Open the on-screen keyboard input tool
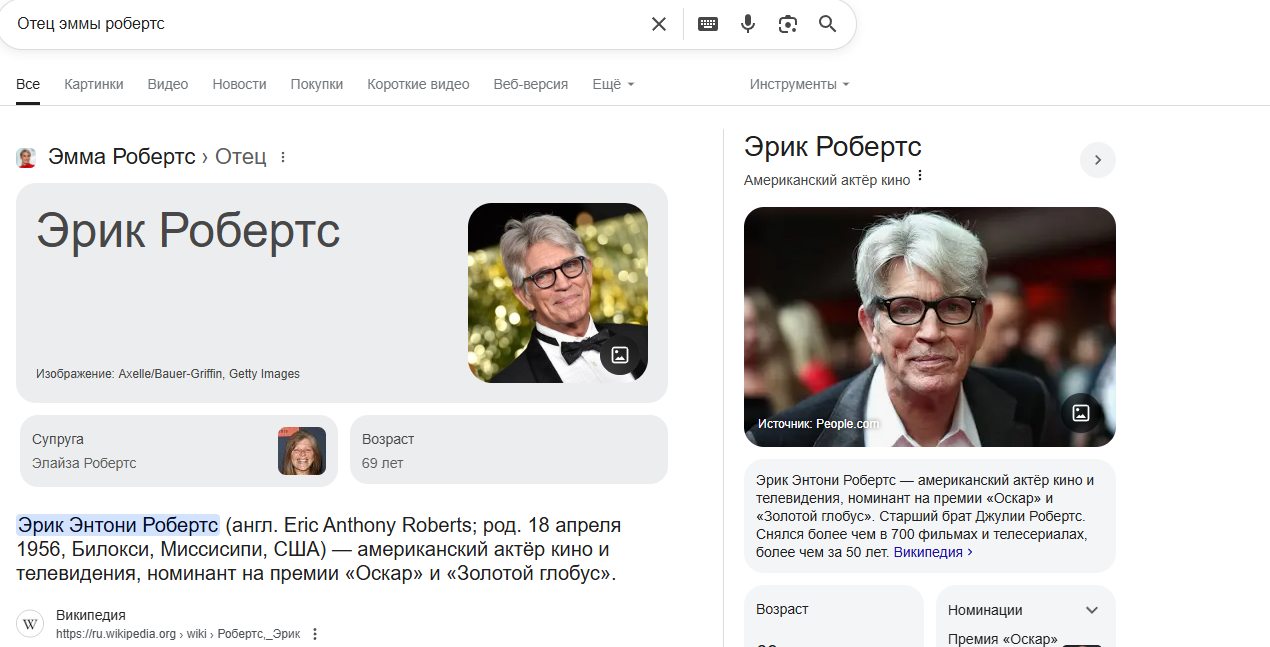This screenshot has height=647, width=1270. coord(708,24)
